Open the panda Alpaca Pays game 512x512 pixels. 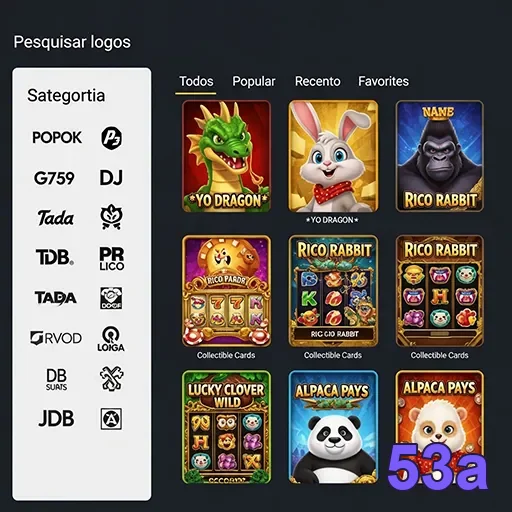point(333,427)
